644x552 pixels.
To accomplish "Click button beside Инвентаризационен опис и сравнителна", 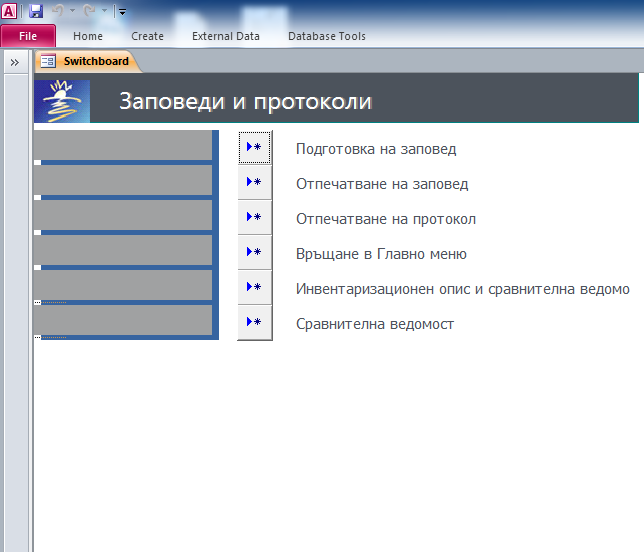I will pyautogui.click(x=255, y=287).
